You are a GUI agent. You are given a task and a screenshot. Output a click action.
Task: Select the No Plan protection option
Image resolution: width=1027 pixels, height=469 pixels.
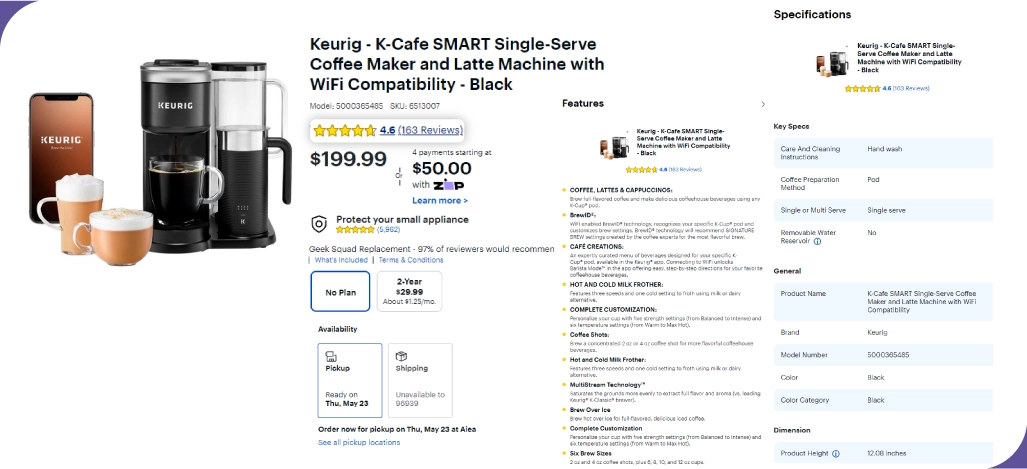(x=341, y=292)
